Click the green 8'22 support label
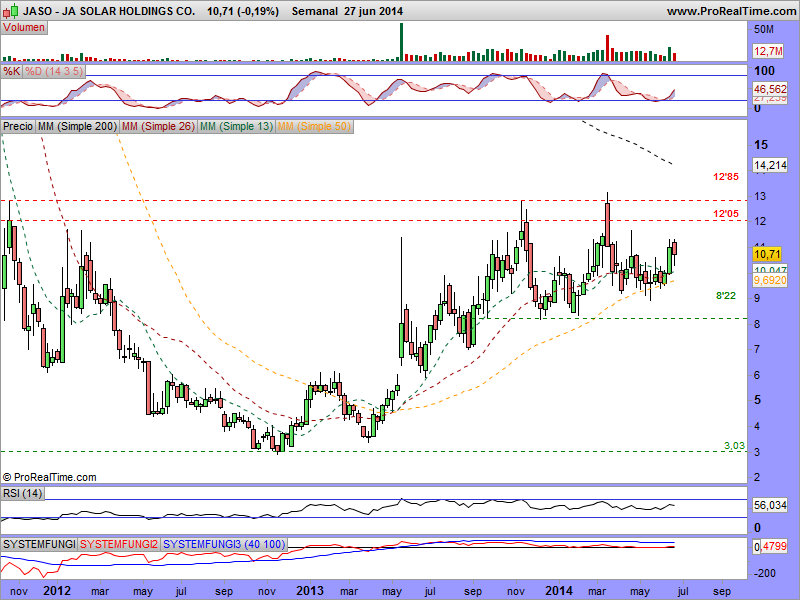Viewport: 800px width, 600px height. pyautogui.click(x=726, y=295)
